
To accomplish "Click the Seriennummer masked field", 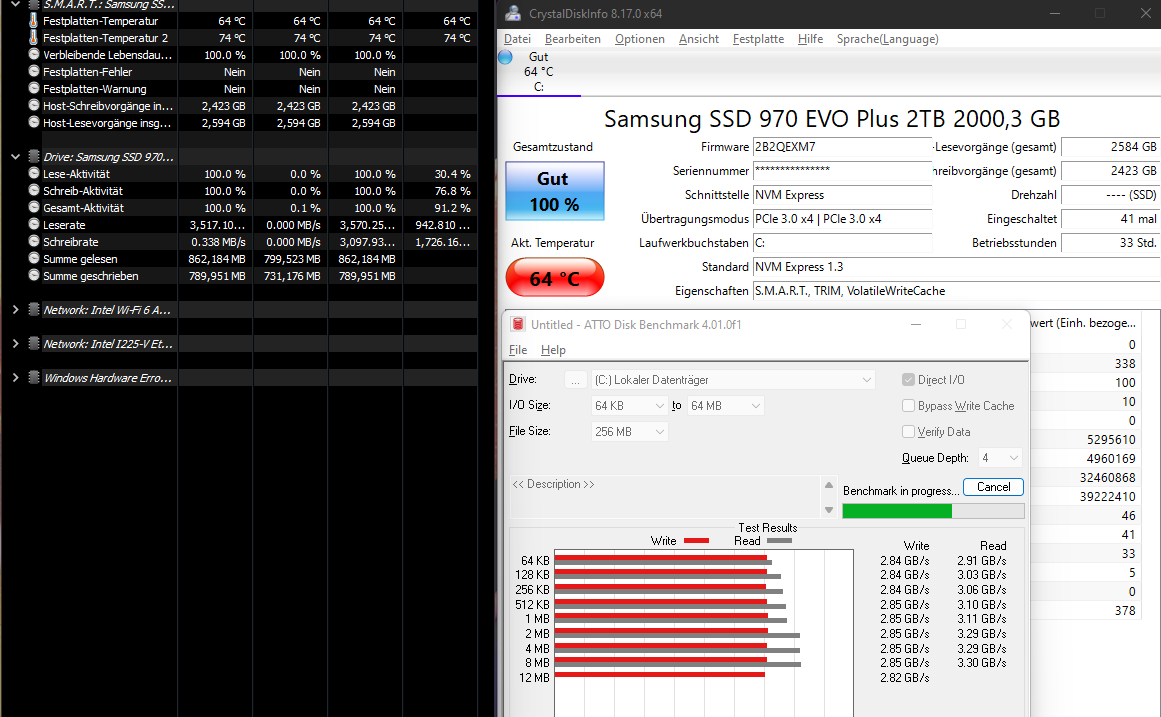I will click(x=842, y=170).
